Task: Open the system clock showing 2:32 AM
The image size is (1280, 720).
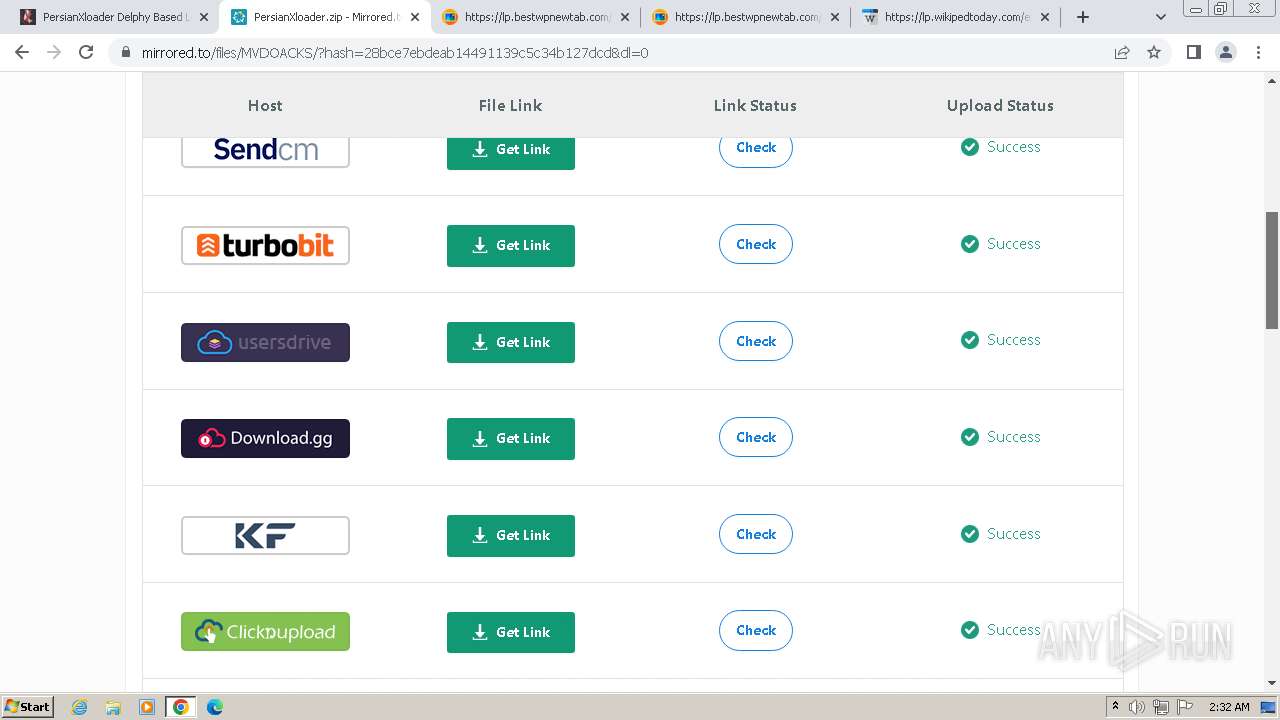Action: (x=1229, y=707)
